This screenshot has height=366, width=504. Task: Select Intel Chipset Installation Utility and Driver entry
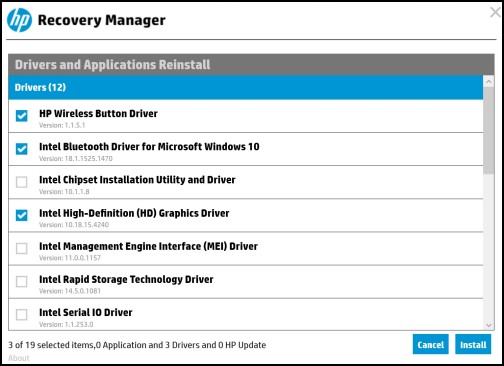tap(246, 182)
